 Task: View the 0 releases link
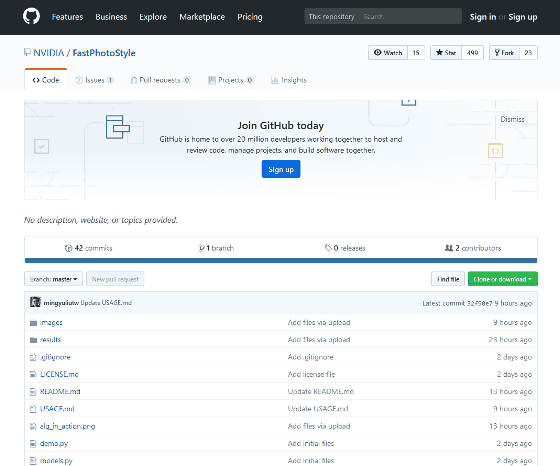point(345,248)
